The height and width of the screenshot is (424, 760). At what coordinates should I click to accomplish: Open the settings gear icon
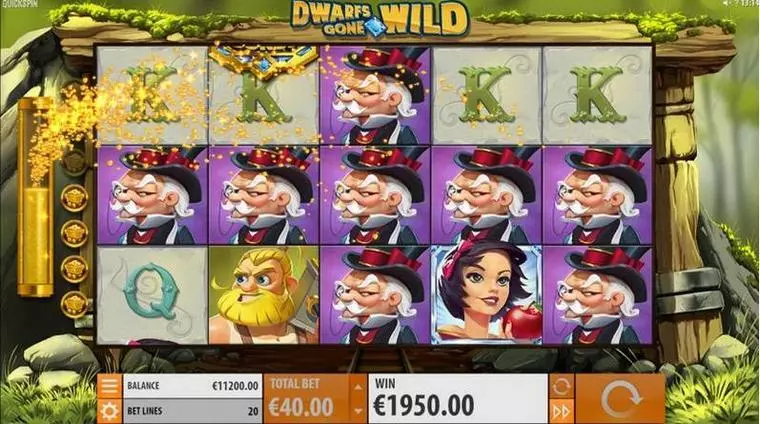(110, 411)
